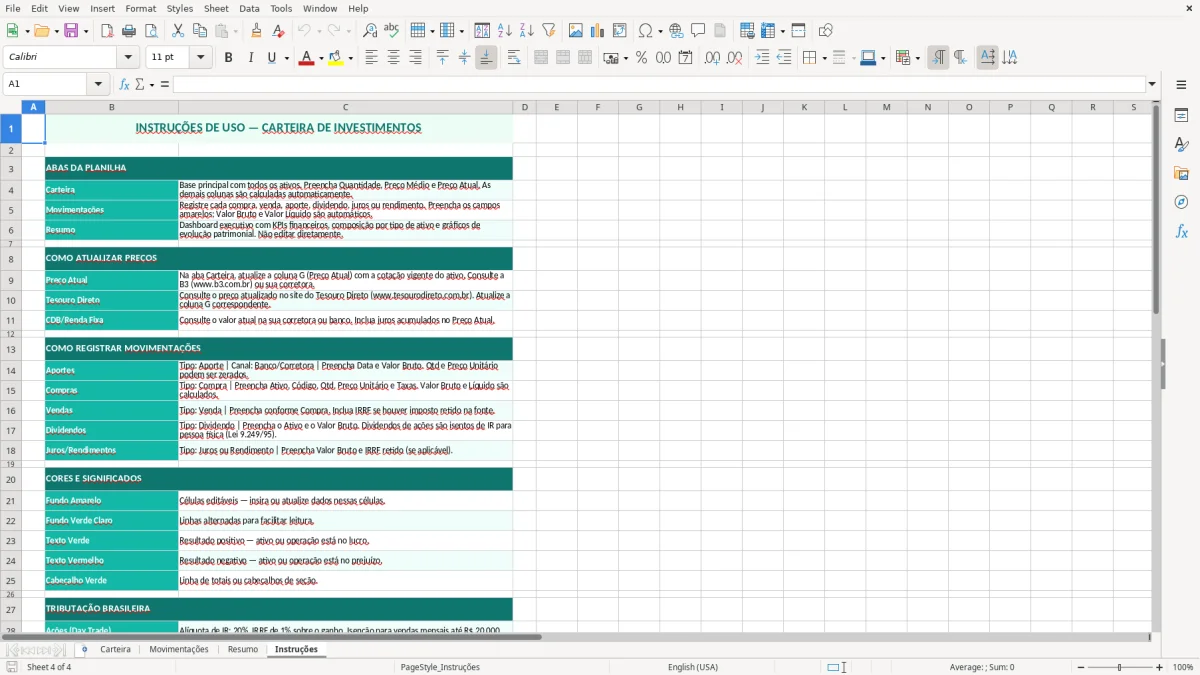Toggle bold formatting
The width and height of the screenshot is (1200, 675).
(228, 58)
